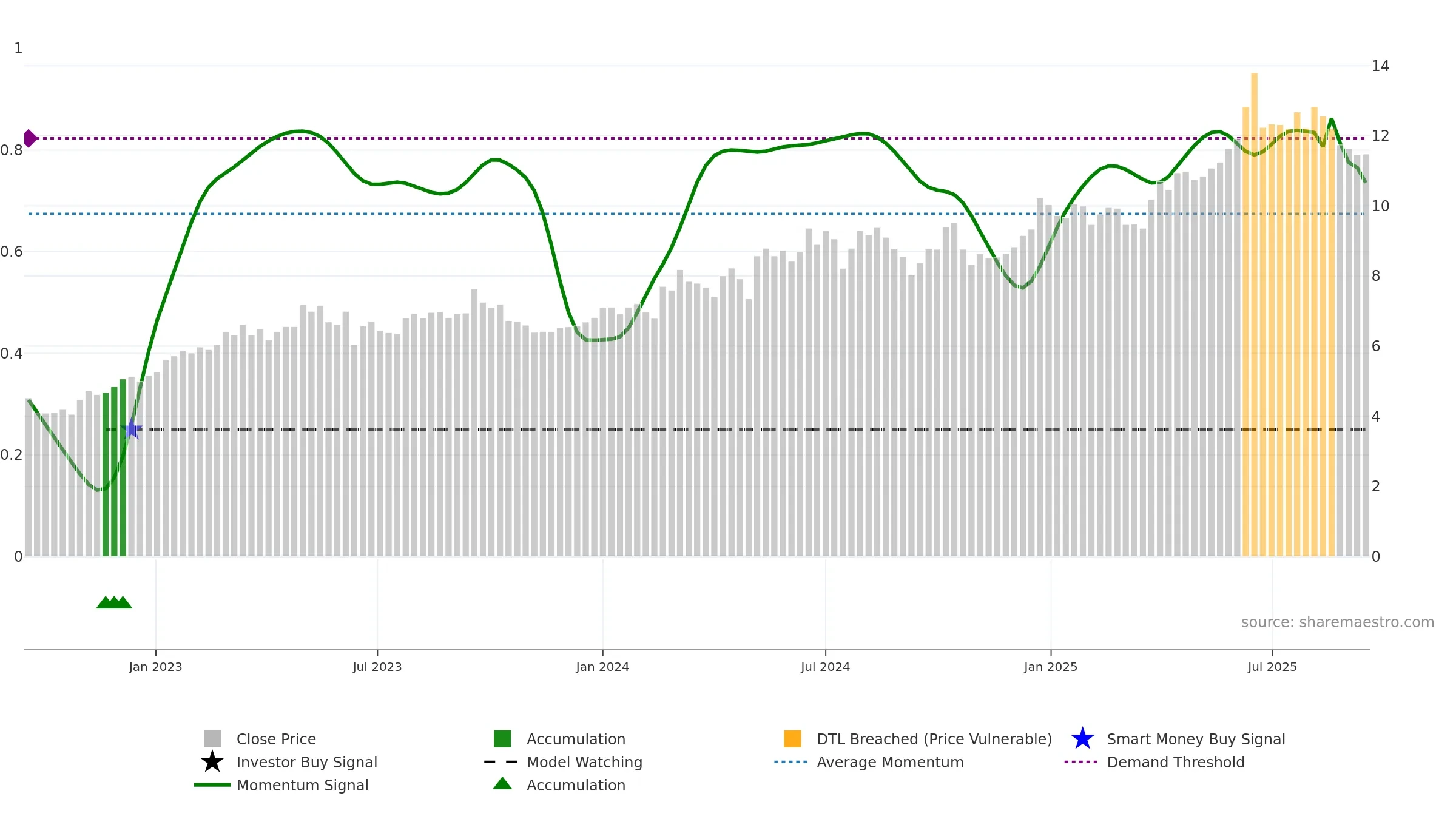The height and width of the screenshot is (819, 1456).
Task: Click the left axis value 0.6
Action: point(12,251)
